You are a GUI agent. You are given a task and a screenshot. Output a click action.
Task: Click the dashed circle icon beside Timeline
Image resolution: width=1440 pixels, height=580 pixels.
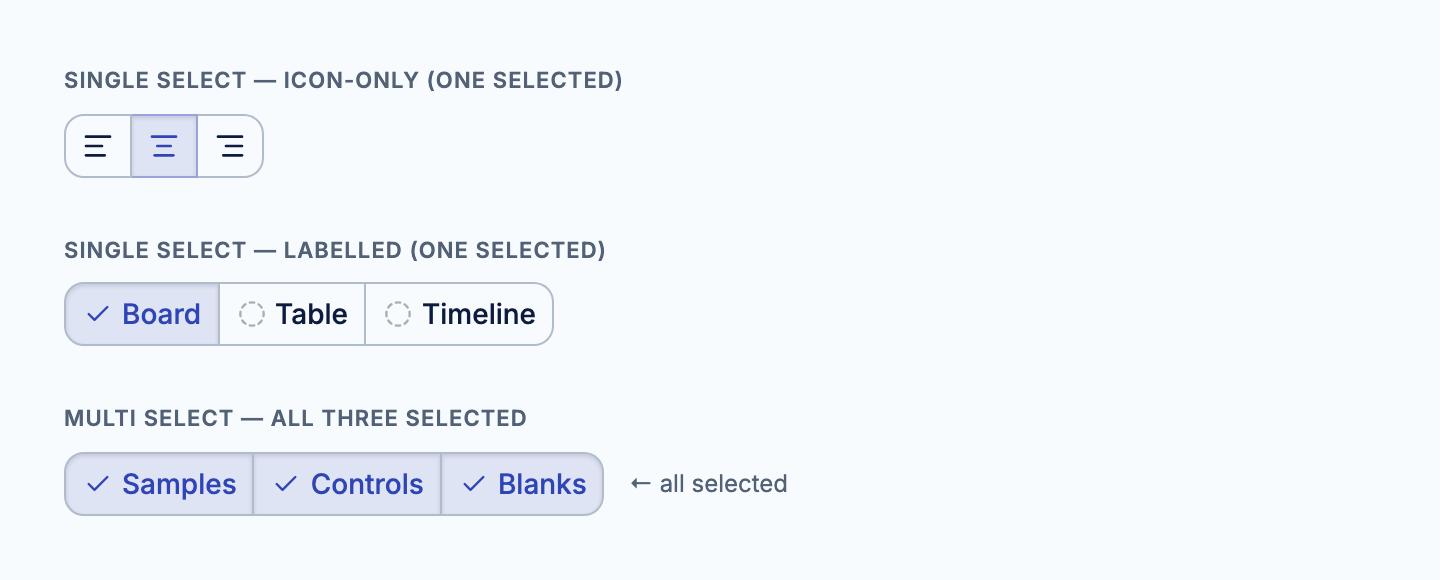[x=398, y=314]
